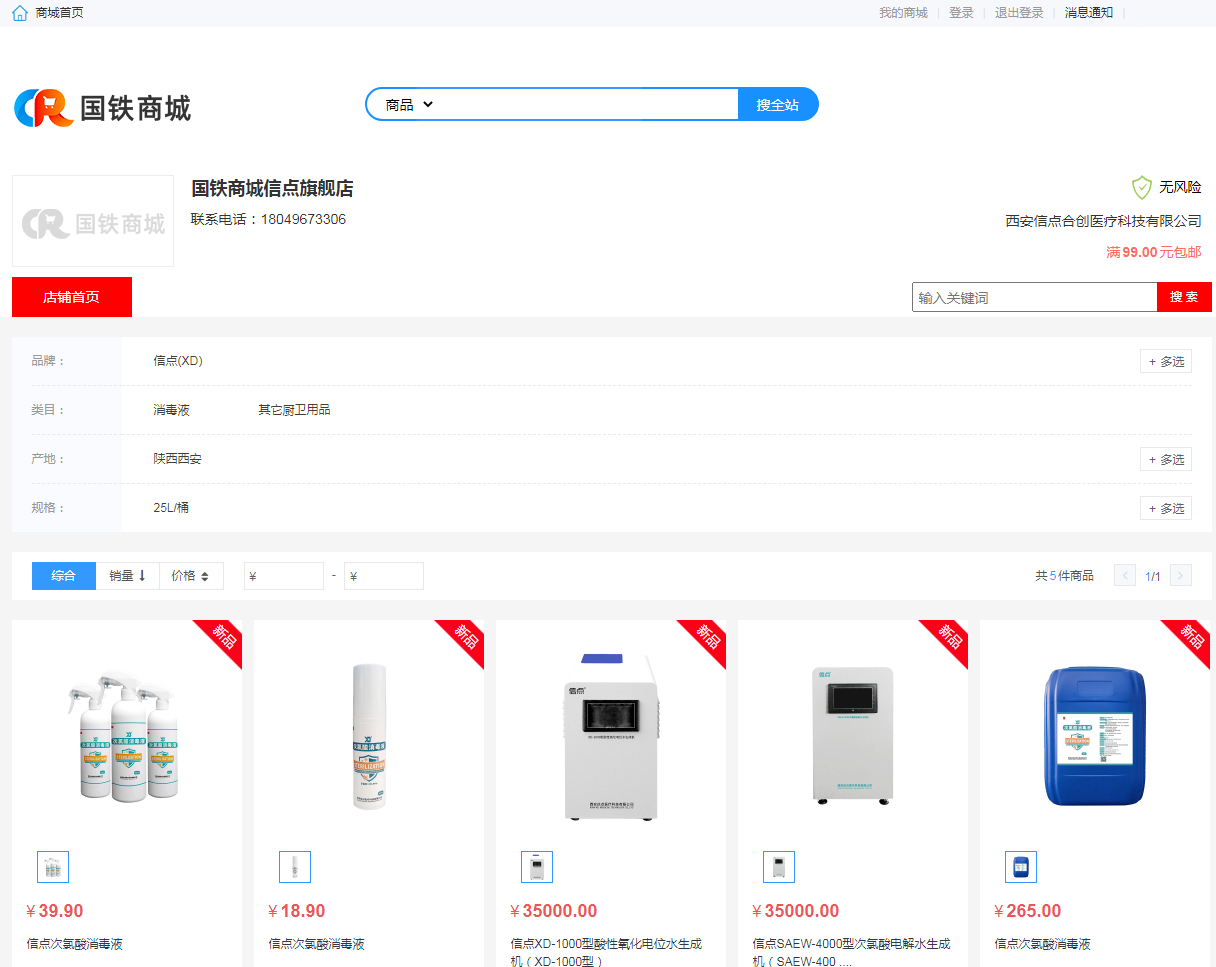The height and width of the screenshot is (967, 1216).
Task: Click the small product icon under the spray bottles
Action: (x=52, y=867)
